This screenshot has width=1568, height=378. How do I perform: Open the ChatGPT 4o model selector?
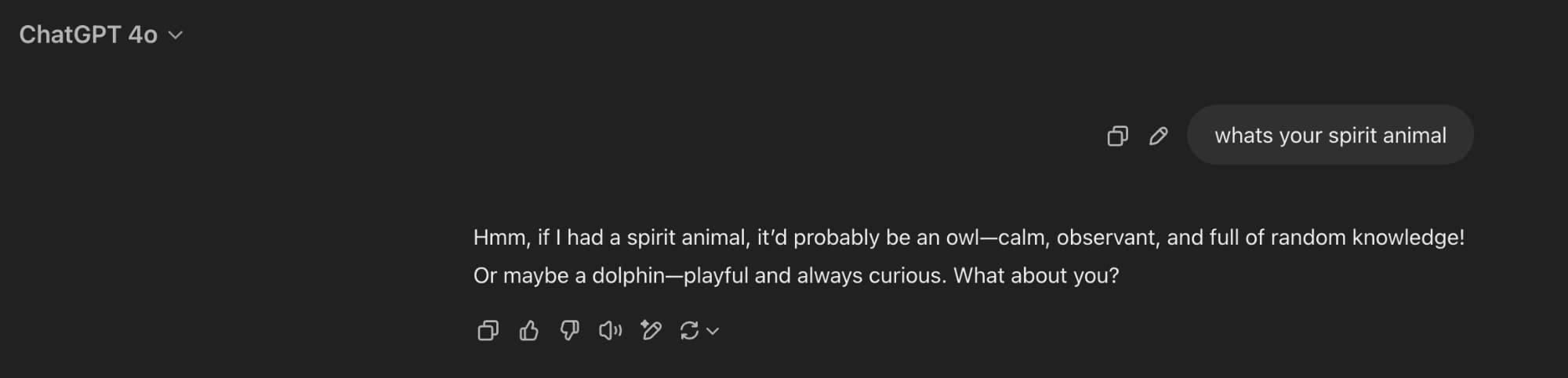(88, 35)
